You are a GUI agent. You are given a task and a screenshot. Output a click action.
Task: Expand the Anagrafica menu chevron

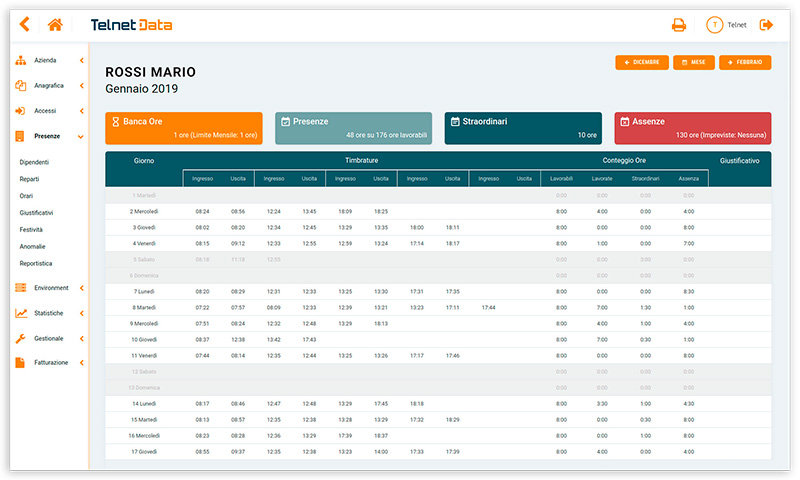(82, 86)
